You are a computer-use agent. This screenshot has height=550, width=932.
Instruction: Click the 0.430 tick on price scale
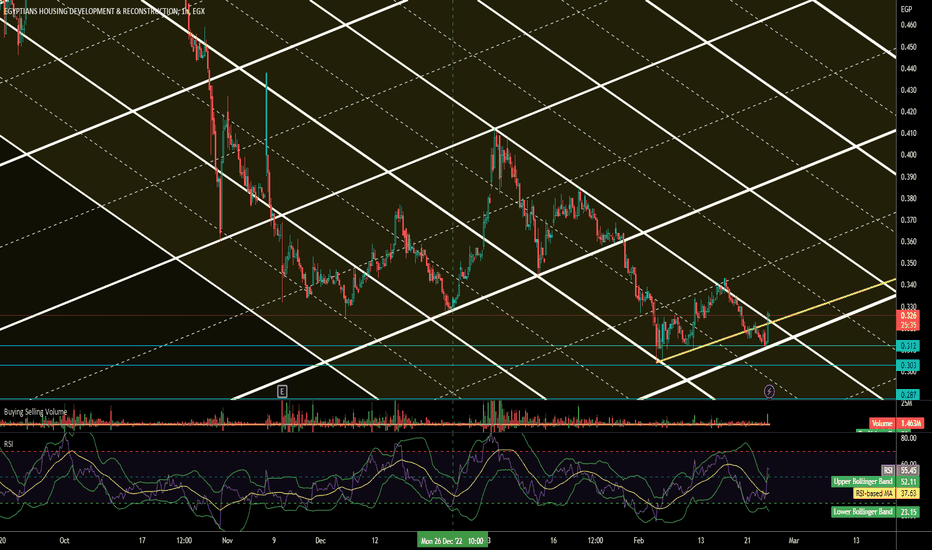(908, 90)
